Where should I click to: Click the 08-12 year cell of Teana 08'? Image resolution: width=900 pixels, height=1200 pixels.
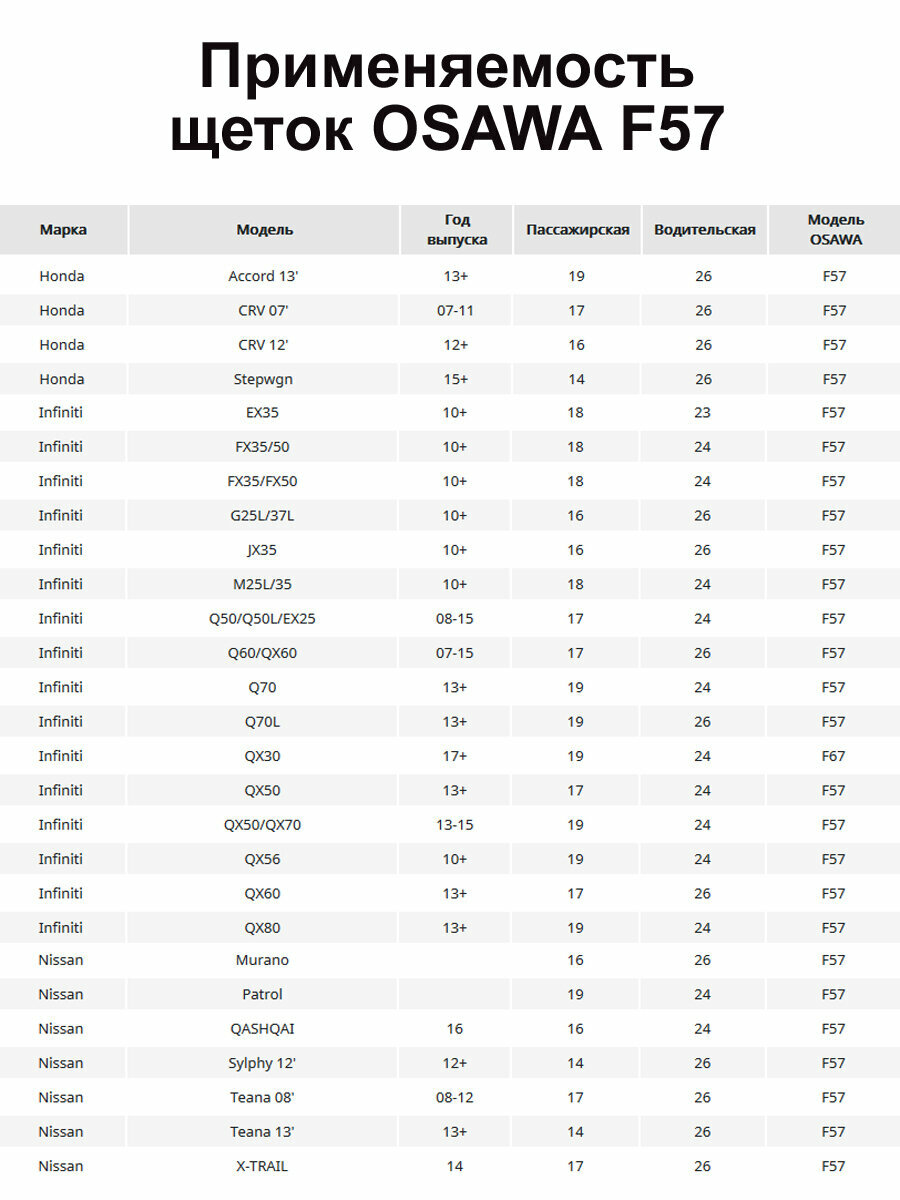pyautogui.click(x=455, y=1097)
